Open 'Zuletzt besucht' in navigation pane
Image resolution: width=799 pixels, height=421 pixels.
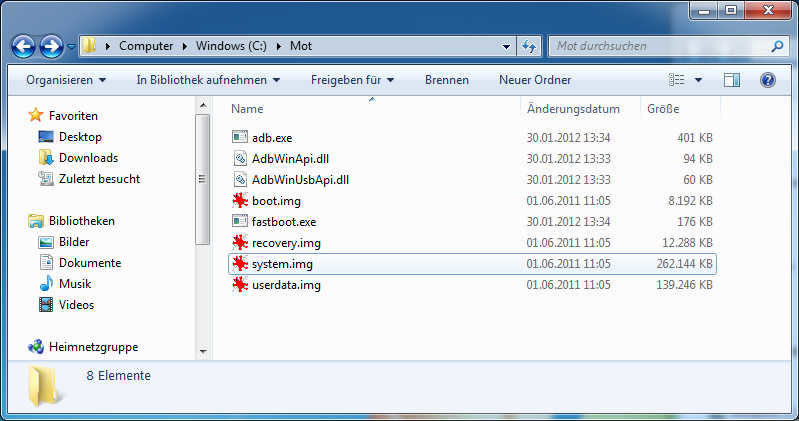click(99, 179)
